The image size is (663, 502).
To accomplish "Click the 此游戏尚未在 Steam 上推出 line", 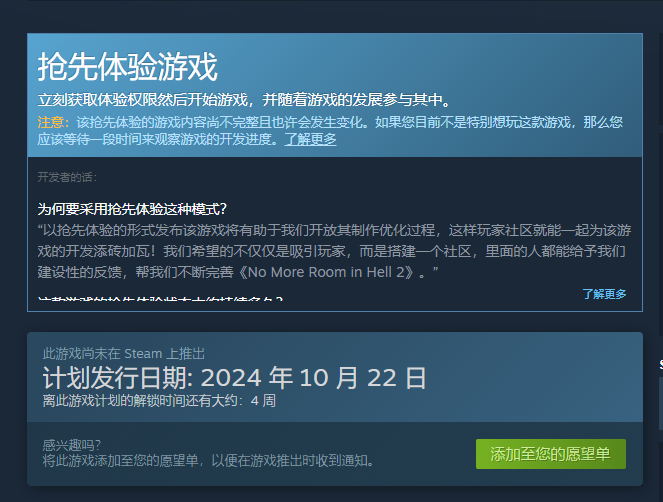I will [x=124, y=354].
